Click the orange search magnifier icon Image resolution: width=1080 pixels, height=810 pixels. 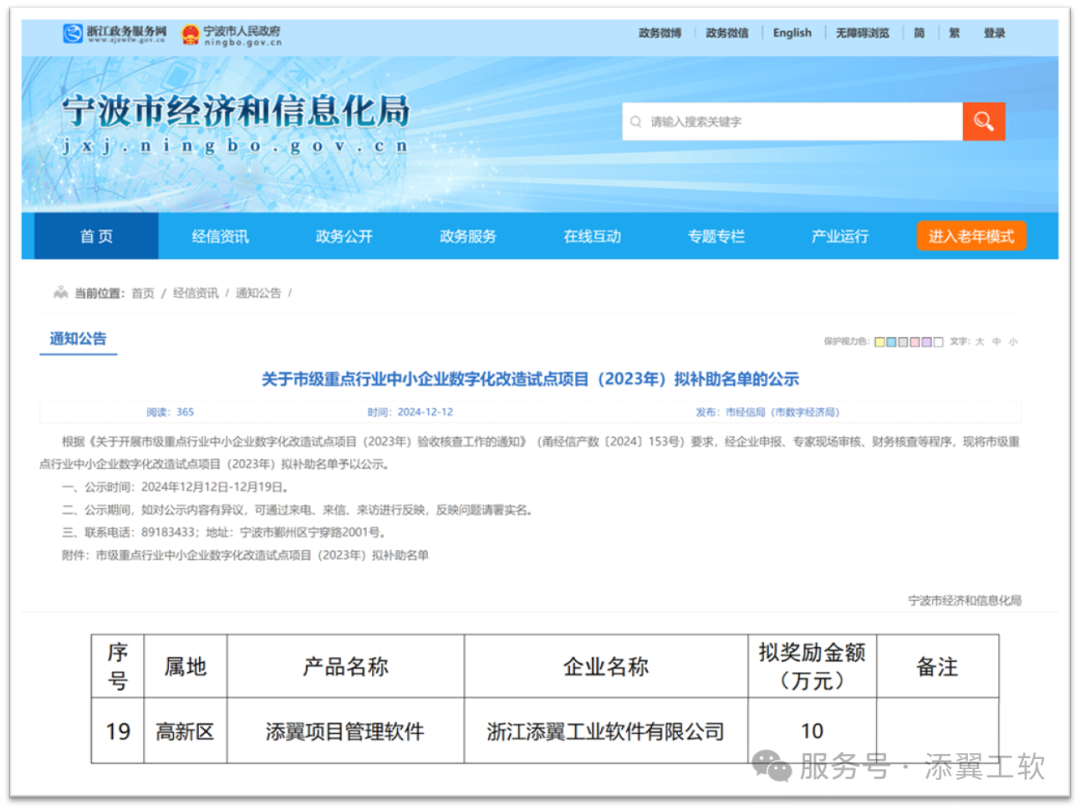[983, 122]
